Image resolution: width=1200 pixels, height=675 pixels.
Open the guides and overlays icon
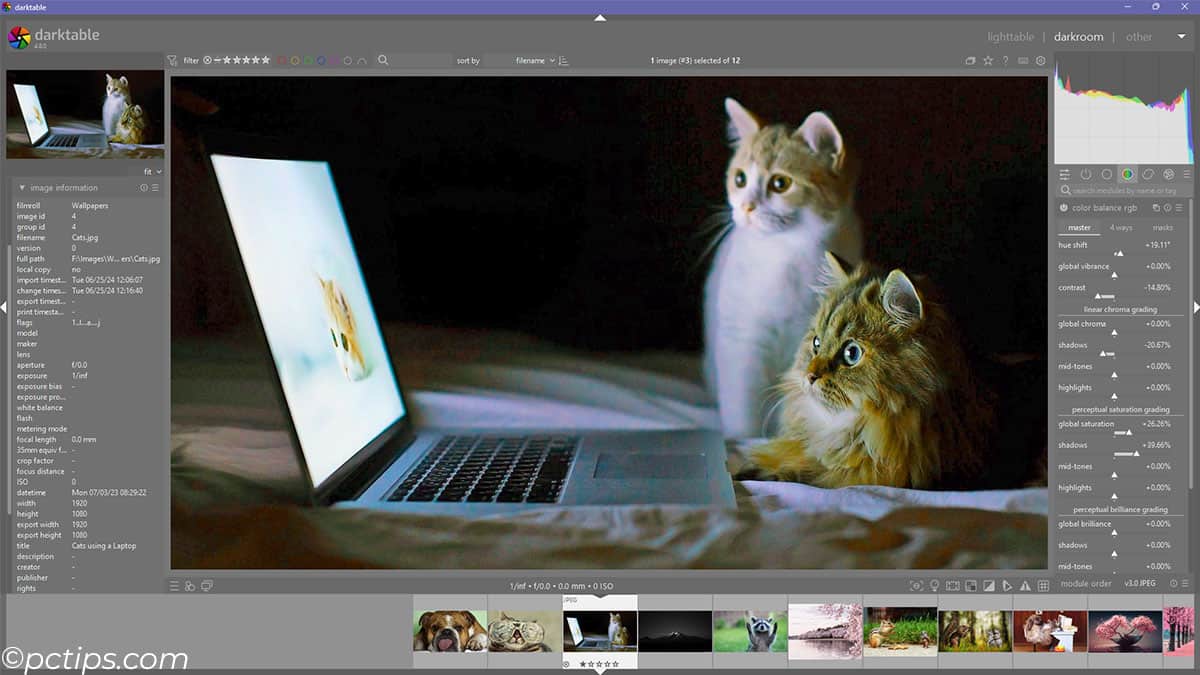click(1043, 586)
